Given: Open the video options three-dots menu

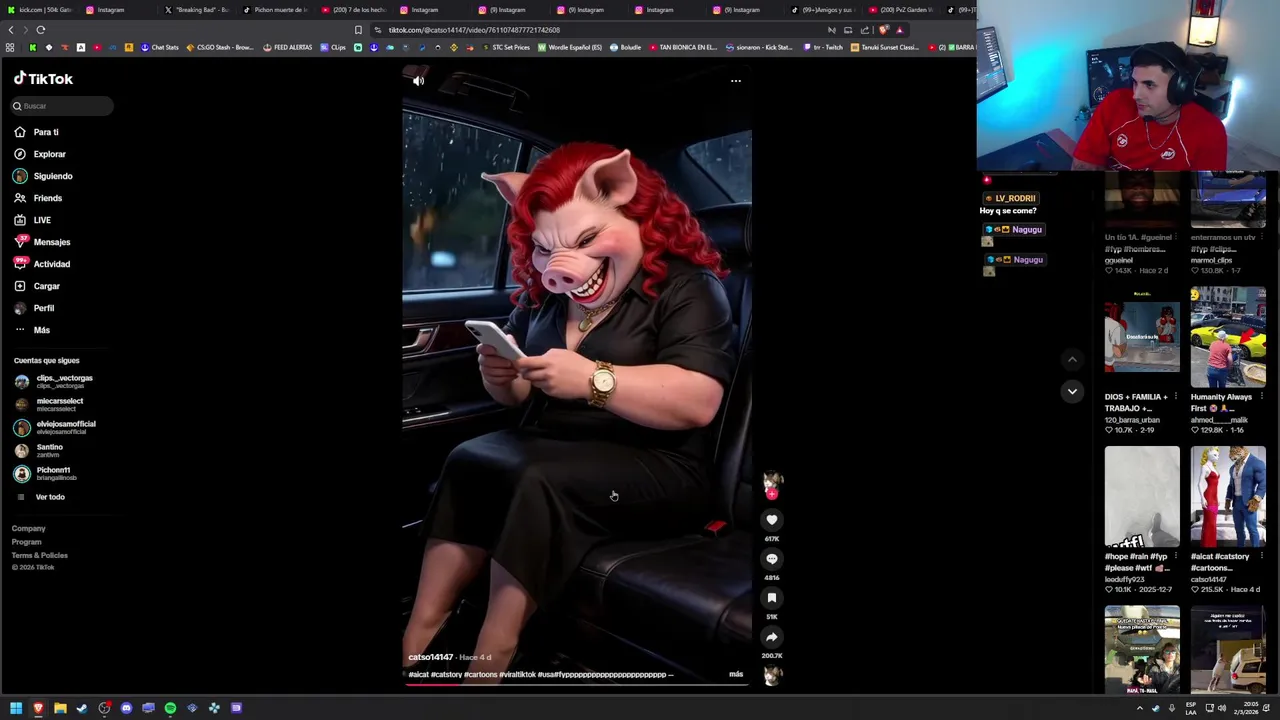Looking at the screenshot, I should click(x=736, y=81).
